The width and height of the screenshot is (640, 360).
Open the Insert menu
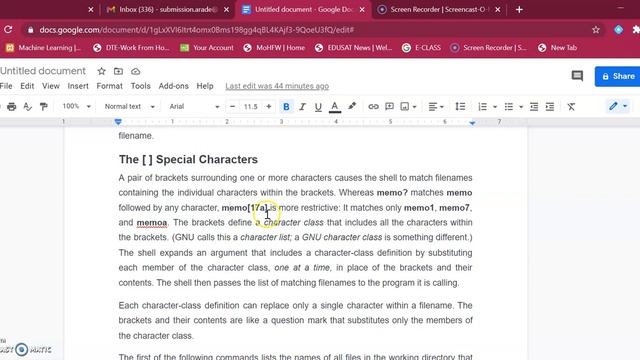point(78,86)
